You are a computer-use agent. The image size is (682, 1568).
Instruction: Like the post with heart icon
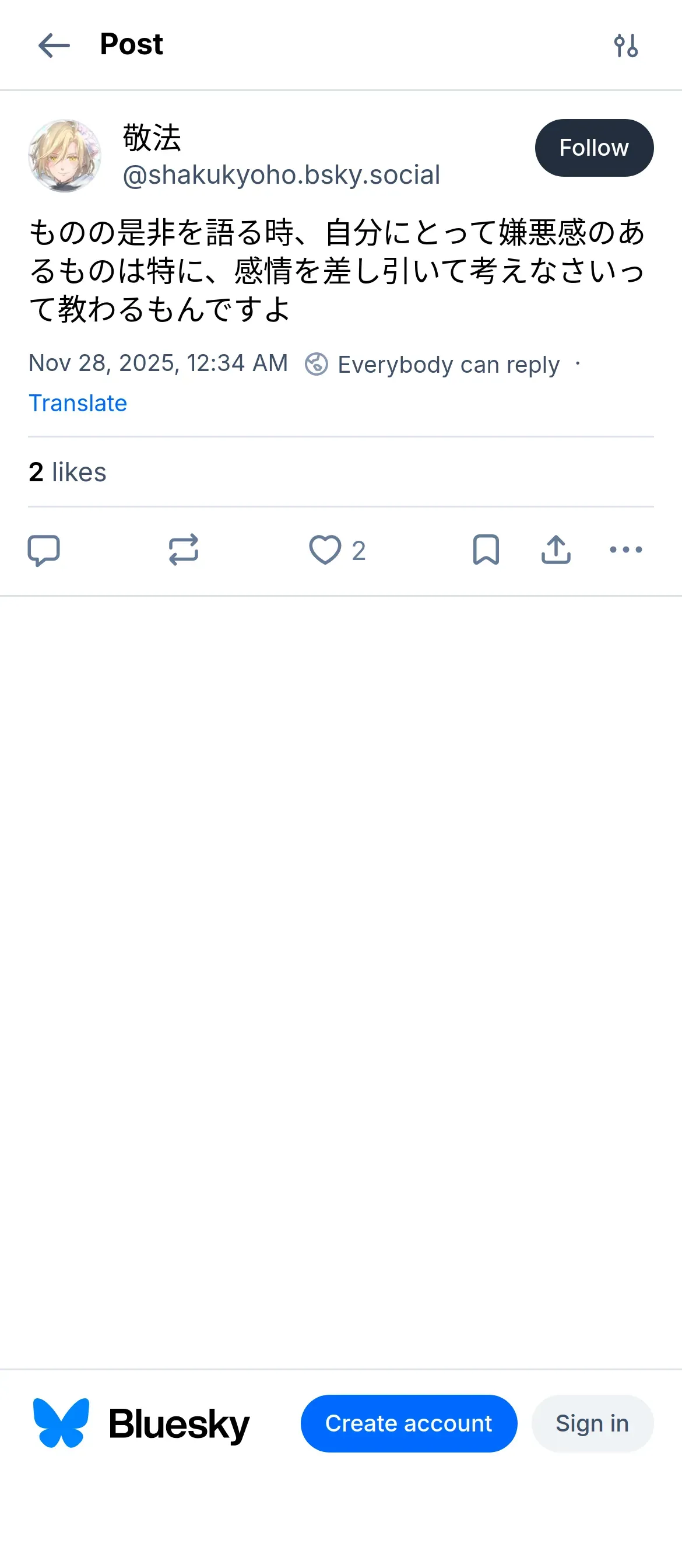tap(325, 550)
